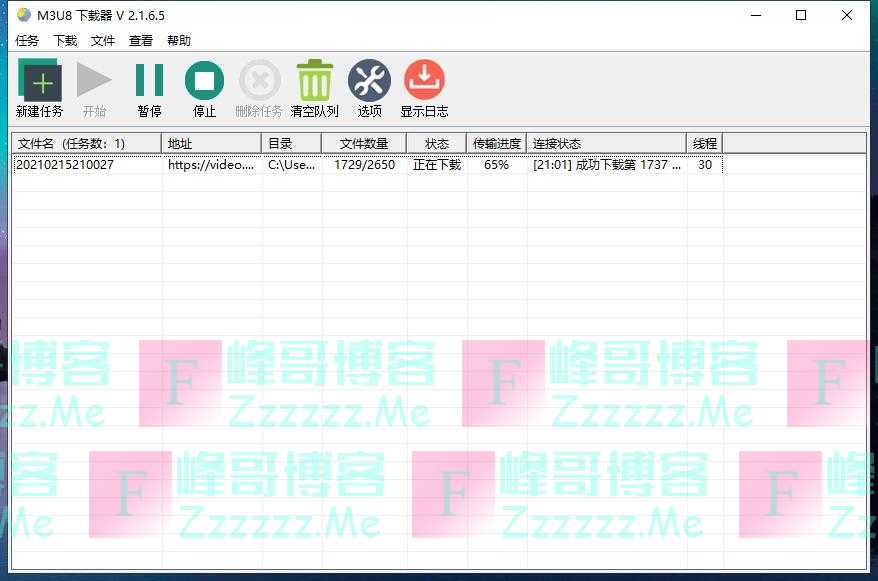Open the 帮助 (Help) menu
Viewport: 878px width, 581px height.
(x=179, y=41)
